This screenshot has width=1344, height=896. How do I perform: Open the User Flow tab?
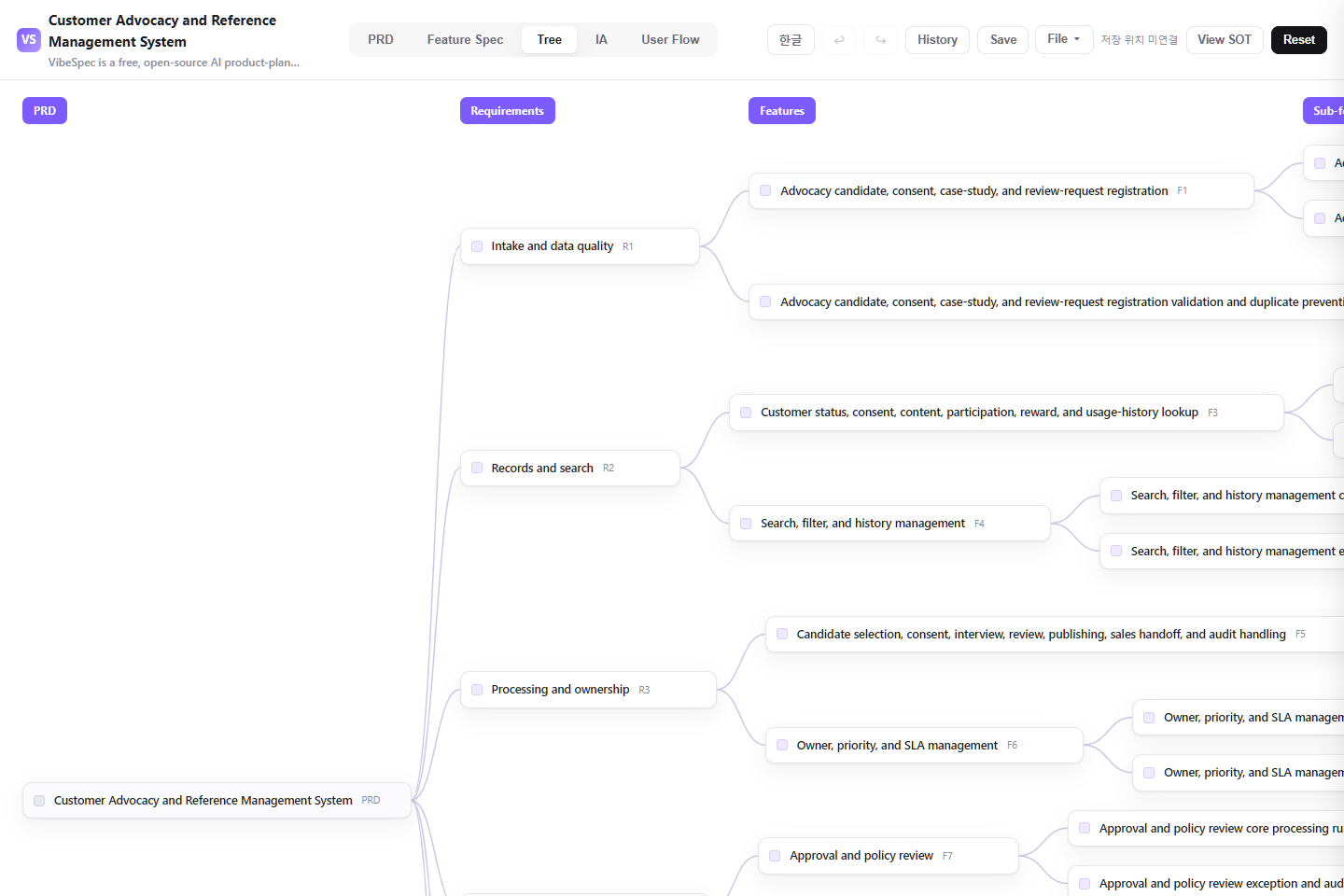[x=670, y=40]
